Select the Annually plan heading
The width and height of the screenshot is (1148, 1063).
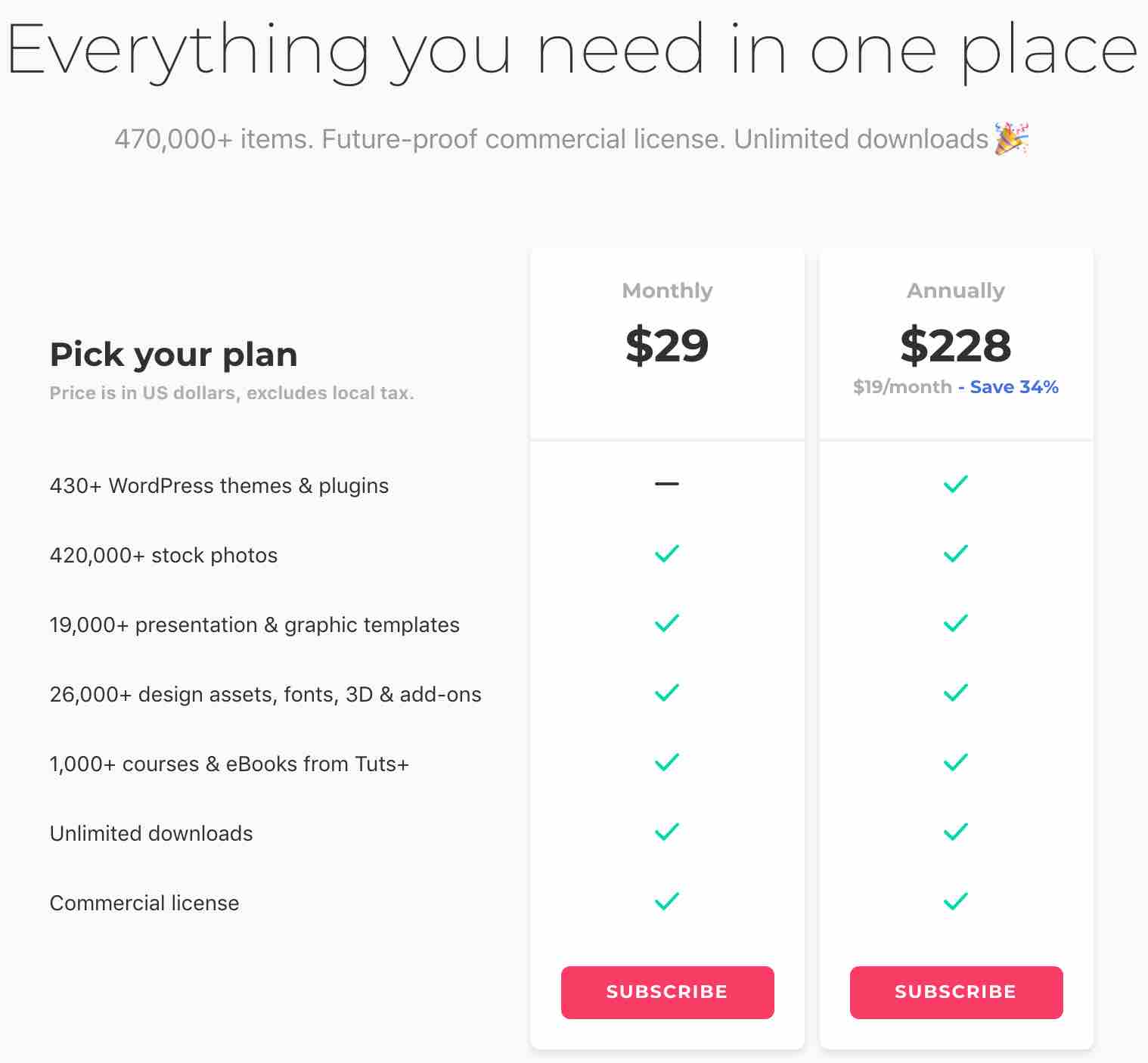pos(956,291)
